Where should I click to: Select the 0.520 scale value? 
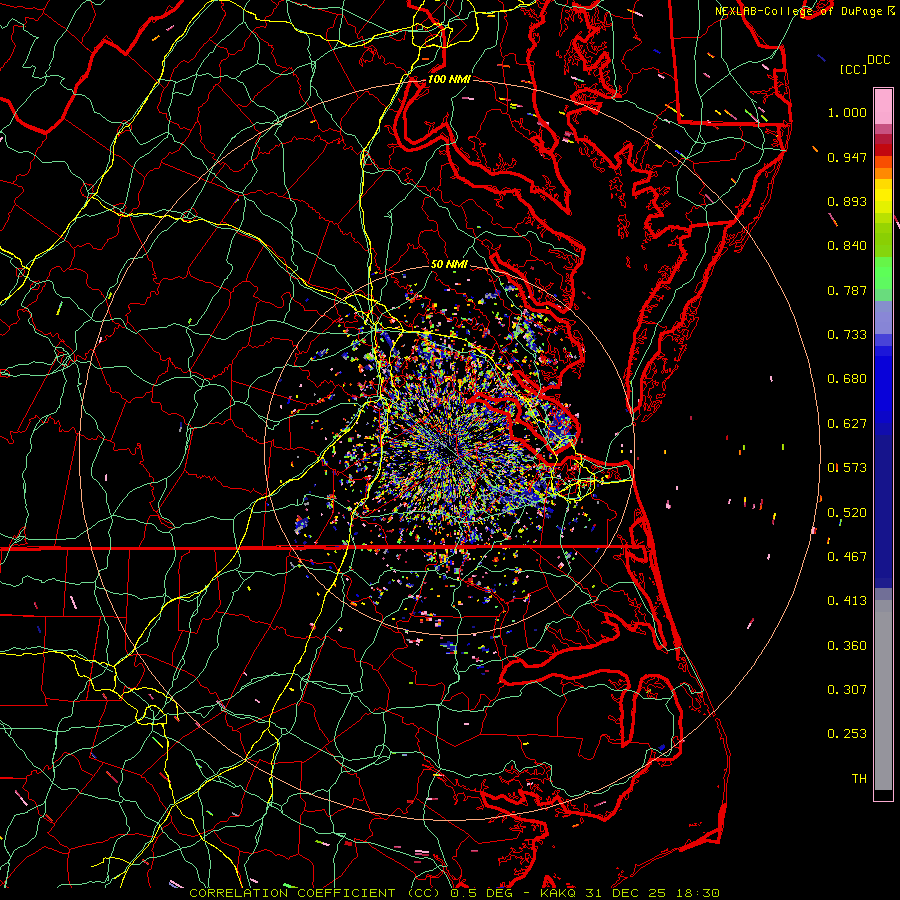pyautogui.click(x=847, y=513)
